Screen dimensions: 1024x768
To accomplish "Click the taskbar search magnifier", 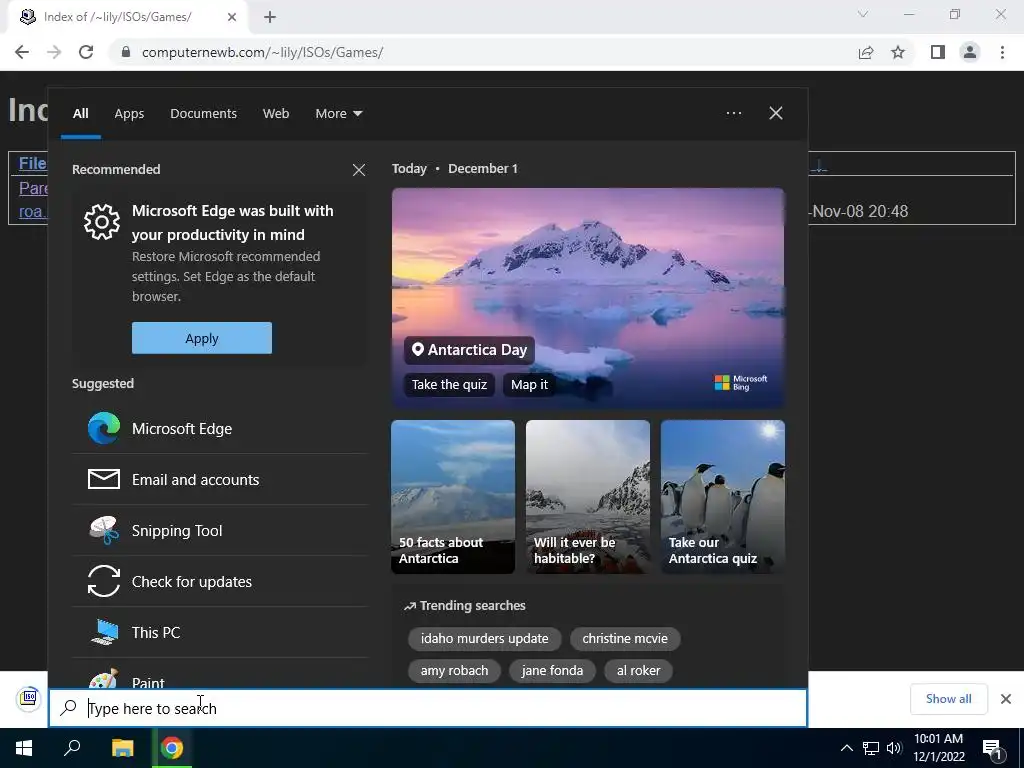I will pyautogui.click(x=72, y=748).
